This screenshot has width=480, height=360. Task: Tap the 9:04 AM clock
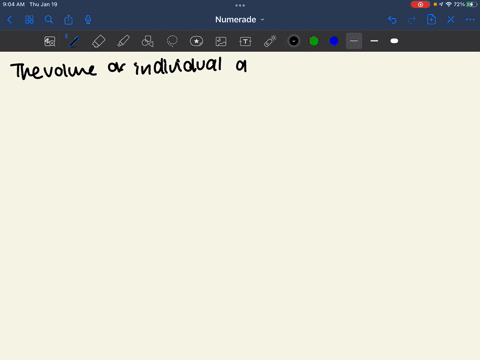pos(14,4)
